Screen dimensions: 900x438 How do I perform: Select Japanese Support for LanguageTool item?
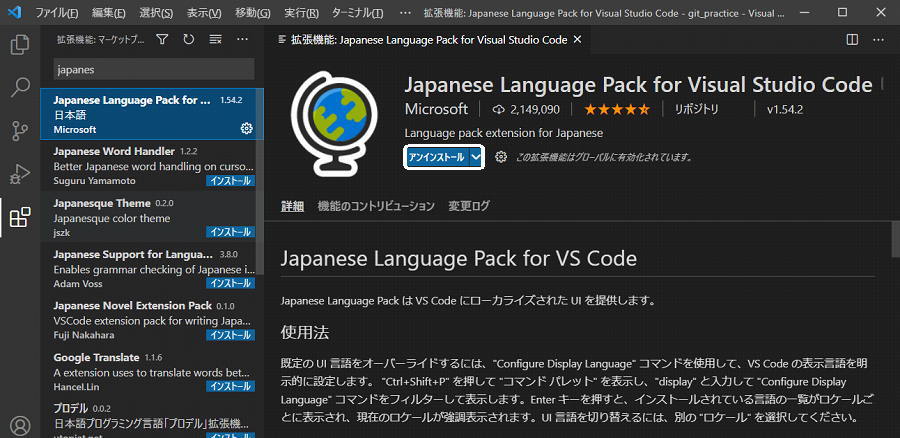tap(148, 268)
